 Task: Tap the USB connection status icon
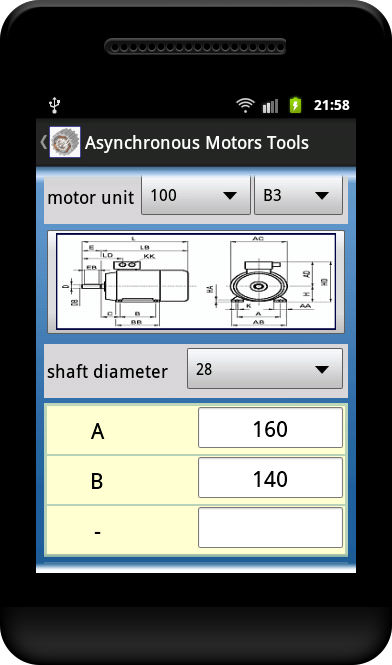pyautogui.click(x=55, y=105)
